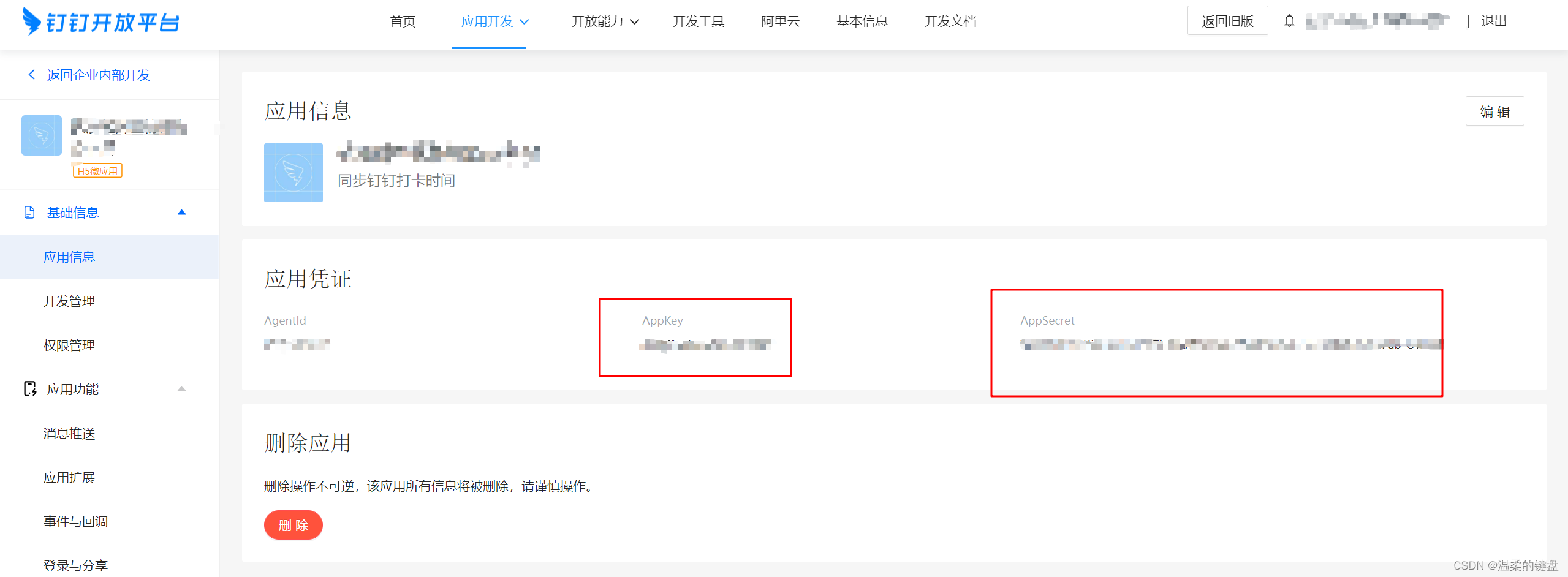Click the large app icon in 应用信息 card
Screen dimensions: 1568x577
pos(294,173)
